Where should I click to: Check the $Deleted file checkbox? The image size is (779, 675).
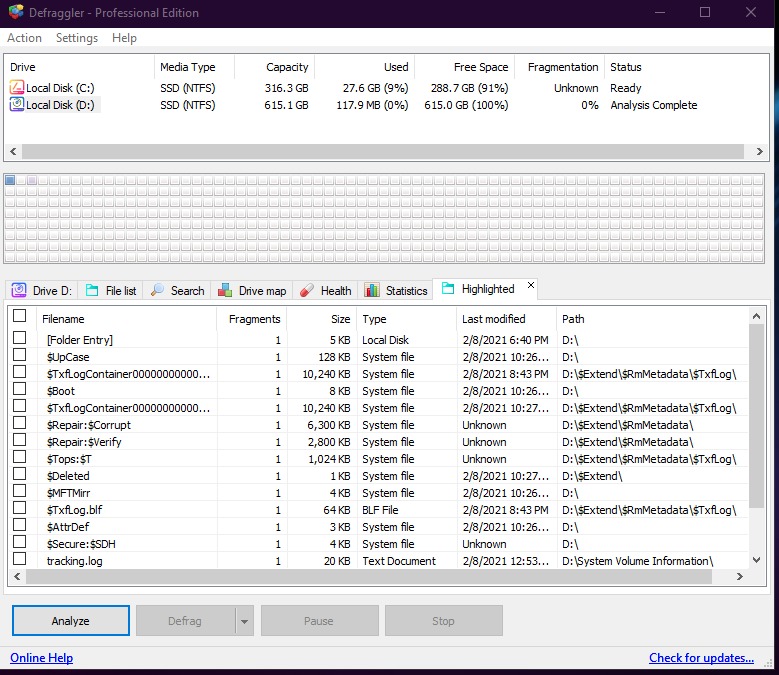(19, 473)
